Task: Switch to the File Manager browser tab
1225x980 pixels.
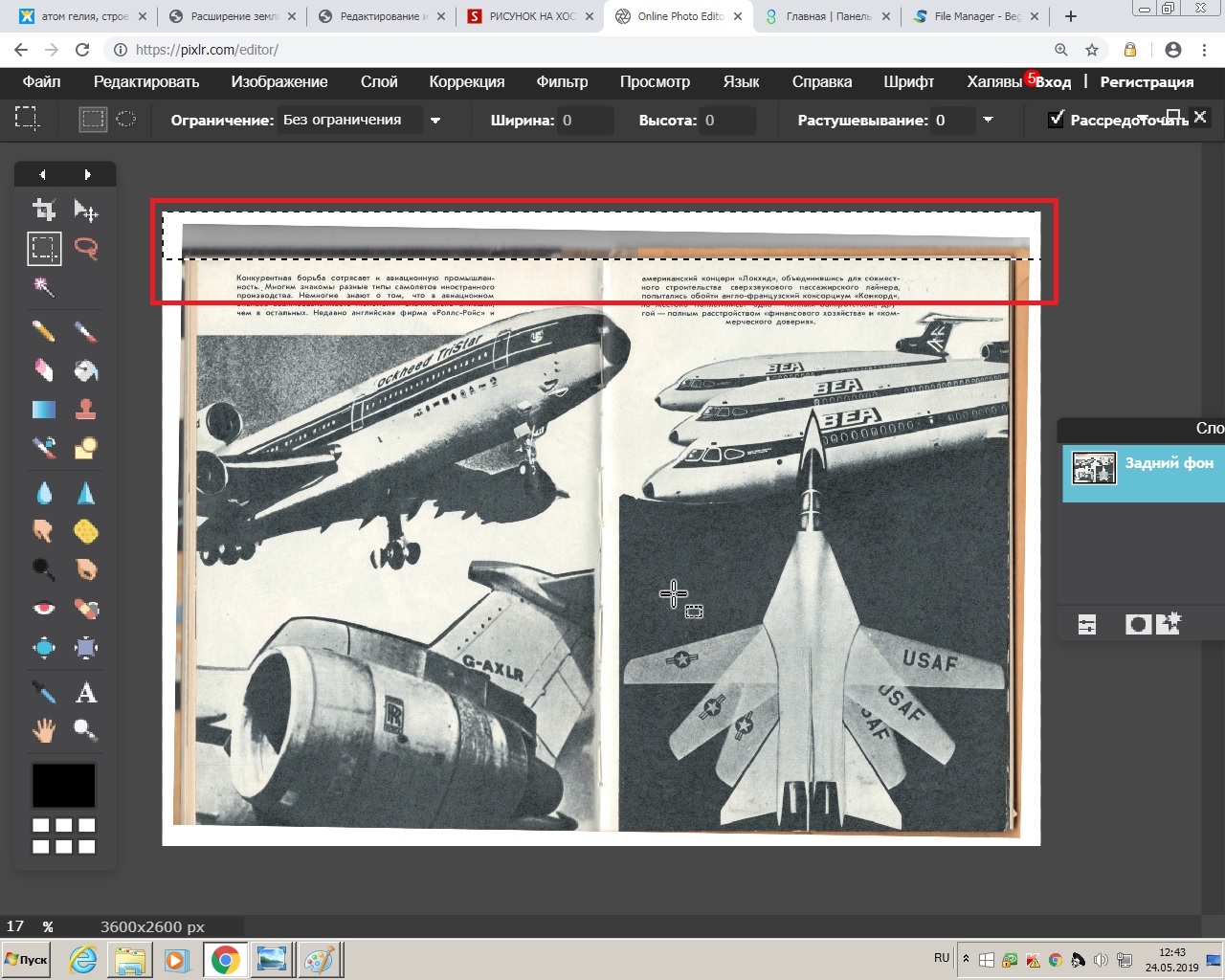Action: (x=975, y=16)
